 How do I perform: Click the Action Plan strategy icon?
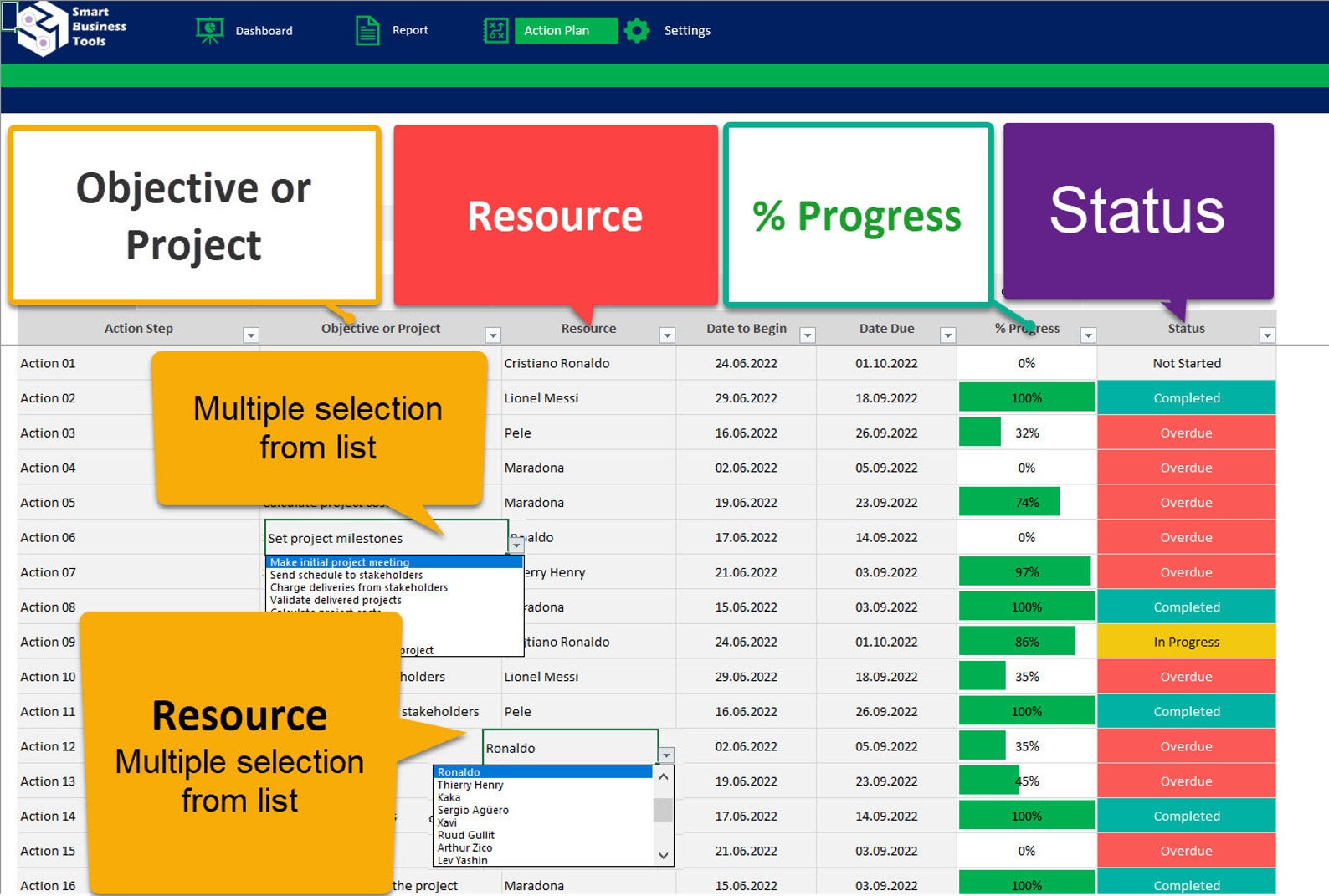[495, 31]
